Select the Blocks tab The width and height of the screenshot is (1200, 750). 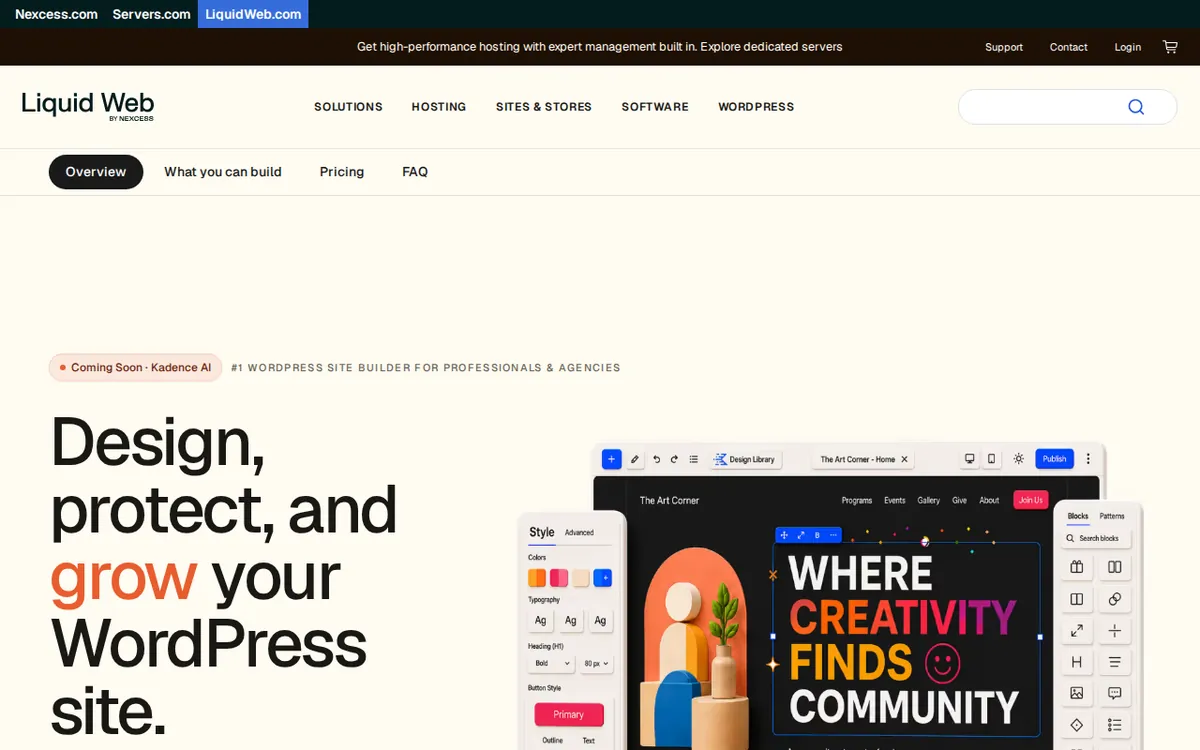coord(1078,516)
